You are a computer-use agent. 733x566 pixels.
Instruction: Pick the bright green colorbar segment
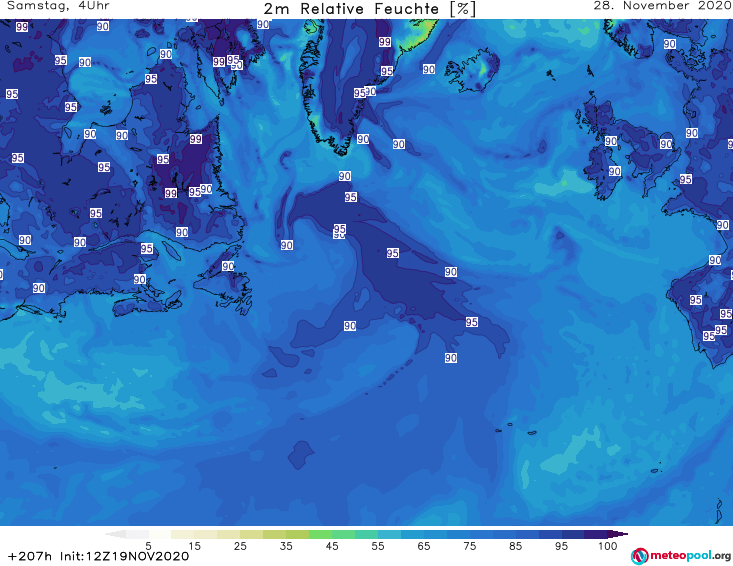coord(320,534)
